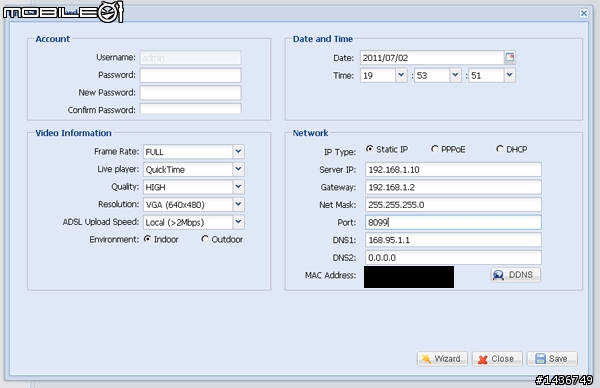
Task: Click the Port field showing 8099
Action: pos(453,222)
